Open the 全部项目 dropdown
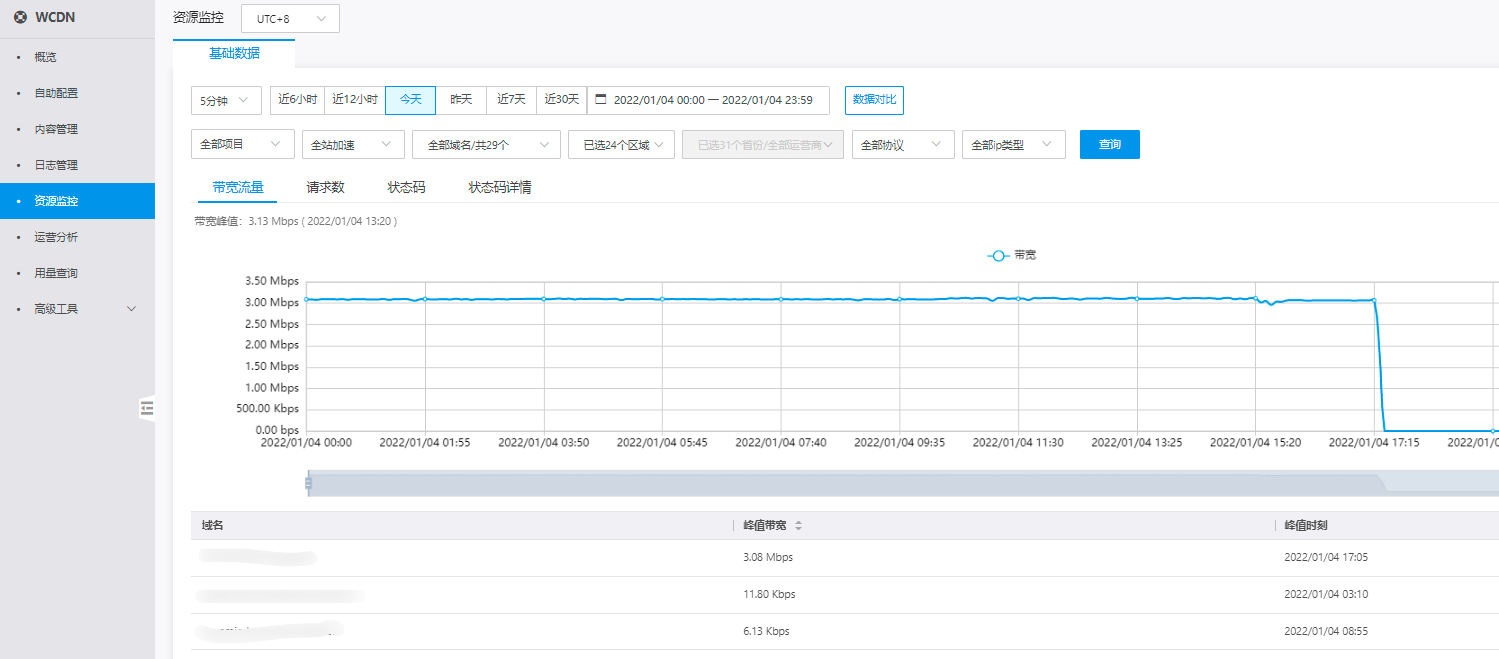The image size is (1499, 659). (242, 145)
